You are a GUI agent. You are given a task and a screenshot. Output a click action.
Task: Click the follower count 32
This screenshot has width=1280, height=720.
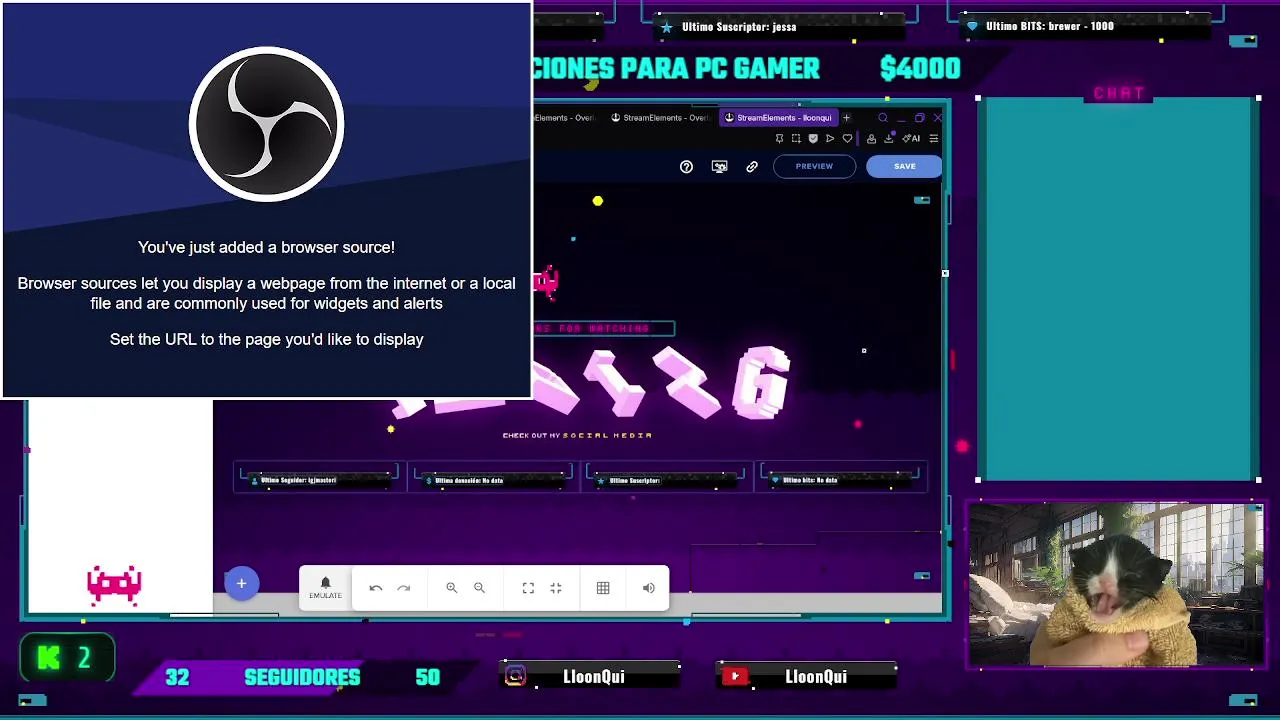[x=177, y=678]
